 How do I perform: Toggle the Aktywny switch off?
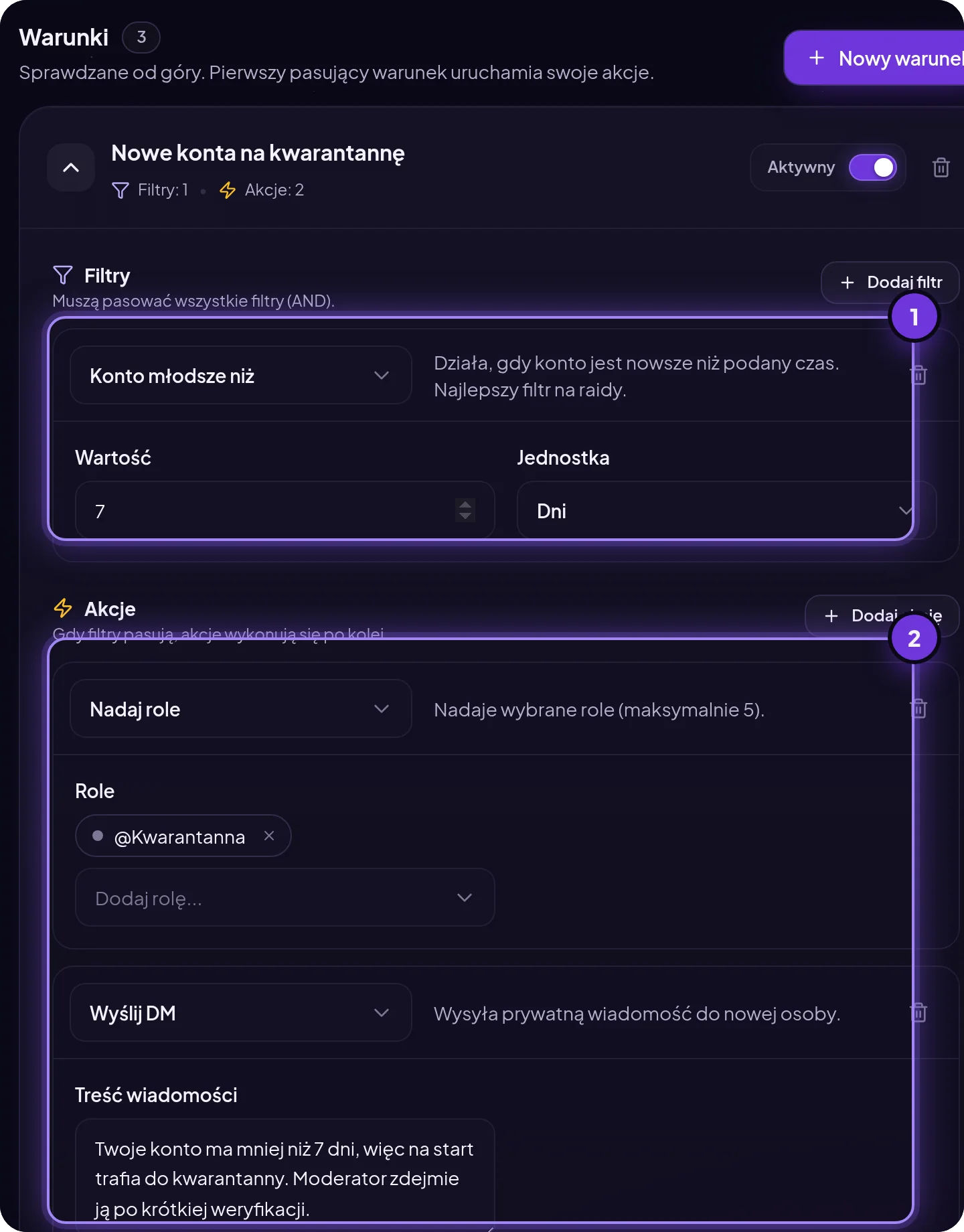(x=873, y=167)
